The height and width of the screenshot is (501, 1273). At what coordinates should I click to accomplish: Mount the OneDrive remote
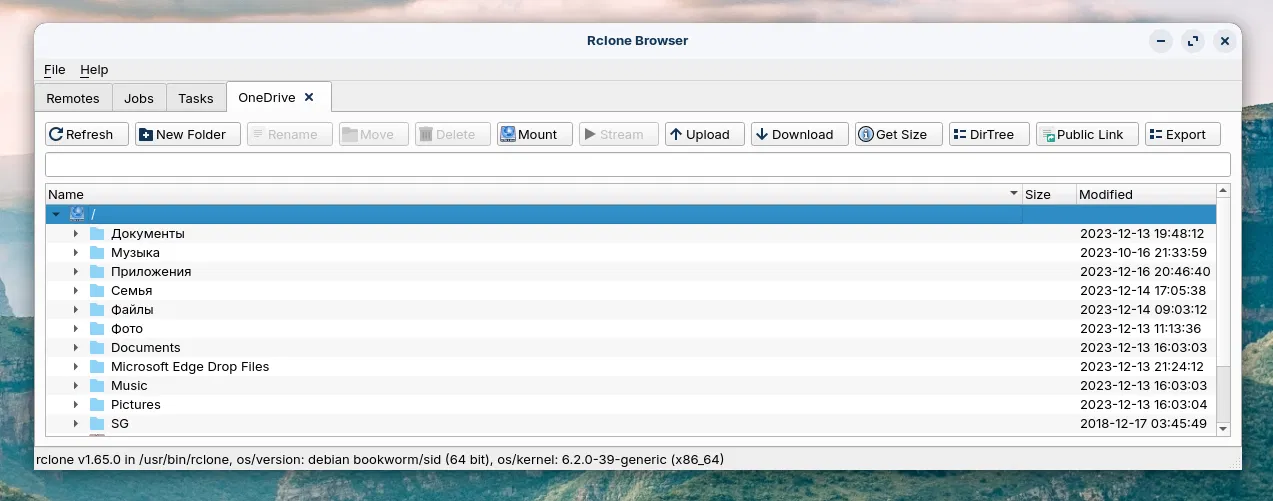535,134
